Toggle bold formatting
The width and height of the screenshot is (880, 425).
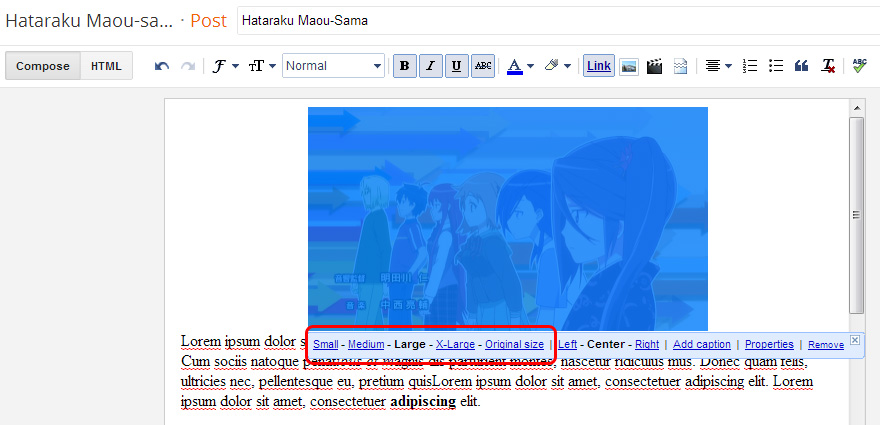click(x=405, y=66)
